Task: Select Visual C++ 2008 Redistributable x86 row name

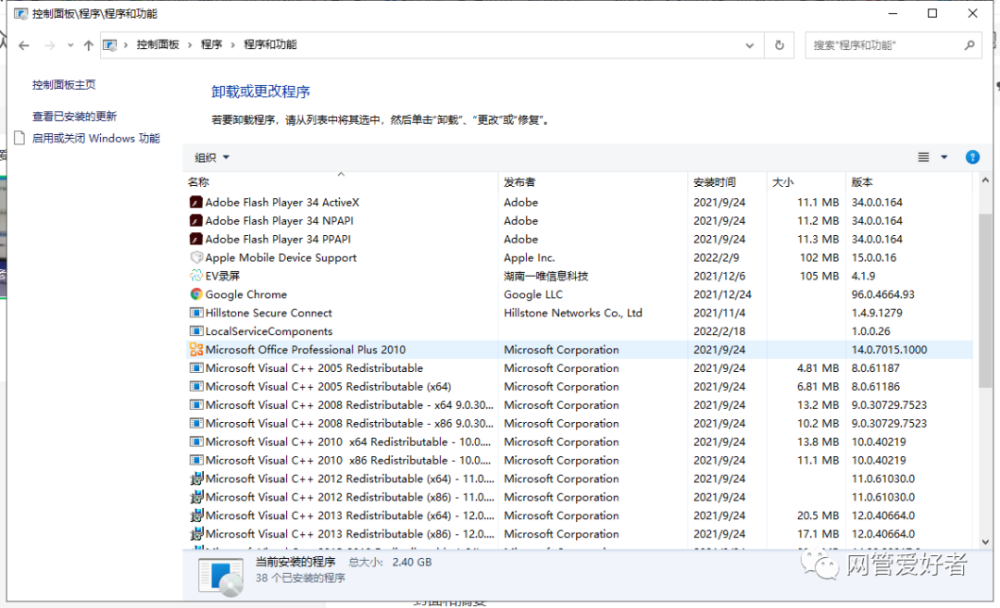Action: pos(349,424)
